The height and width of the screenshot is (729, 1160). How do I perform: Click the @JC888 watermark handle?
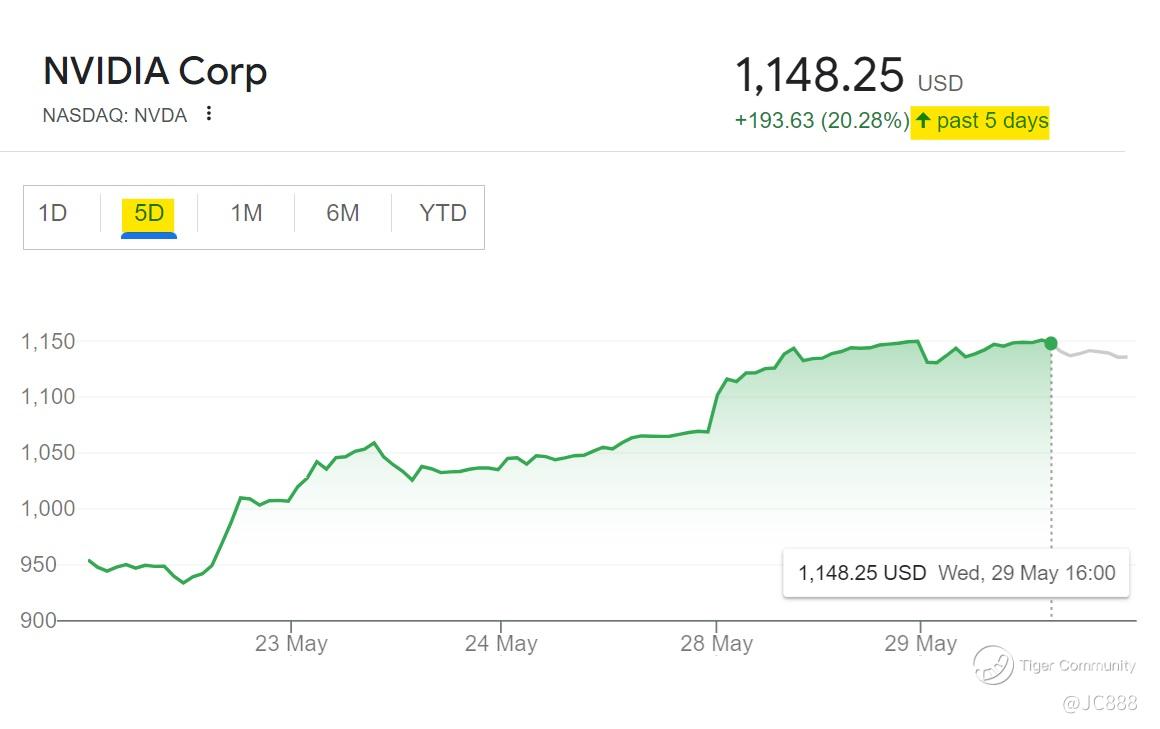click(1100, 703)
